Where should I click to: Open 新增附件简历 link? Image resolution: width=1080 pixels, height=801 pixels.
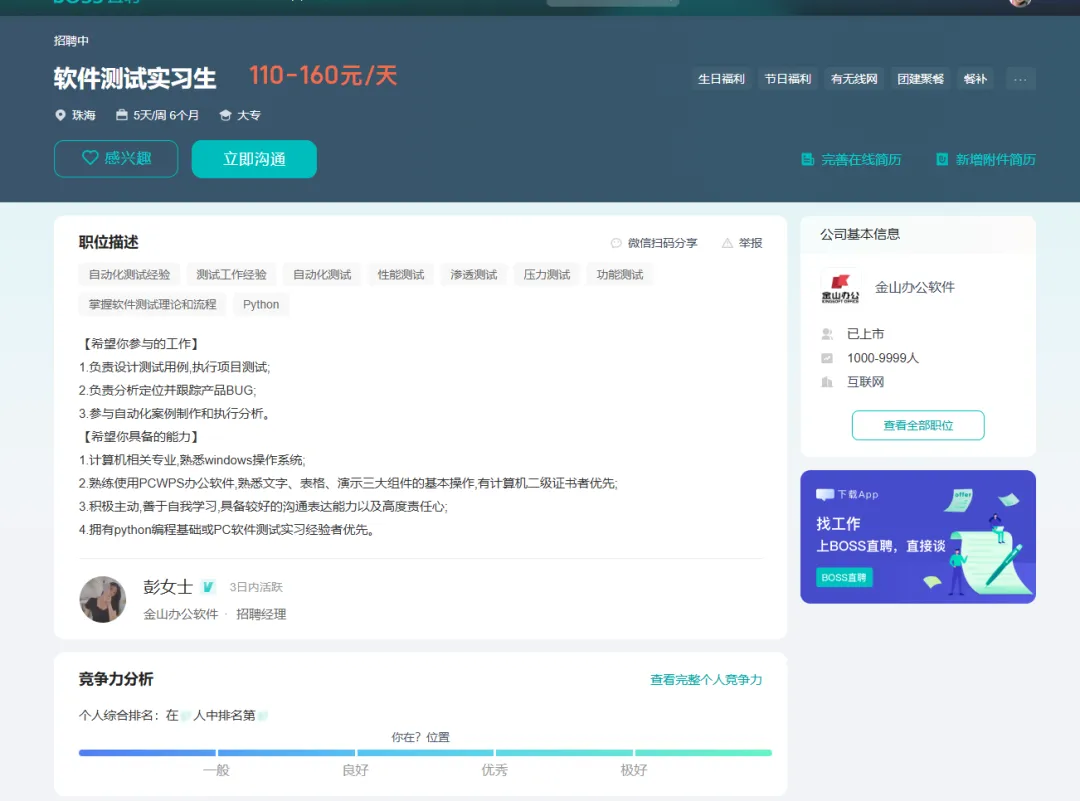click(x=995, y=160)
